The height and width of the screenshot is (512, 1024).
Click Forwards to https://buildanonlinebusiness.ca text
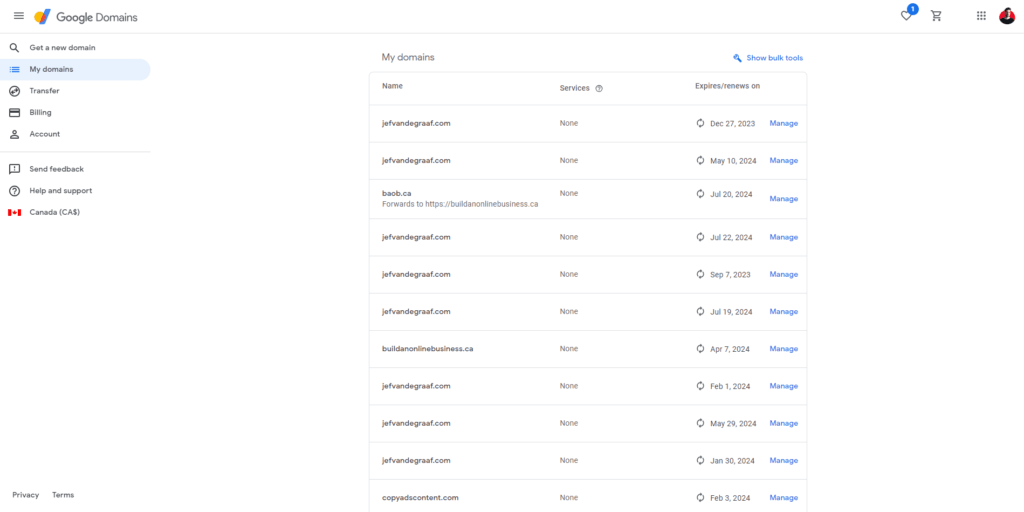460,204
